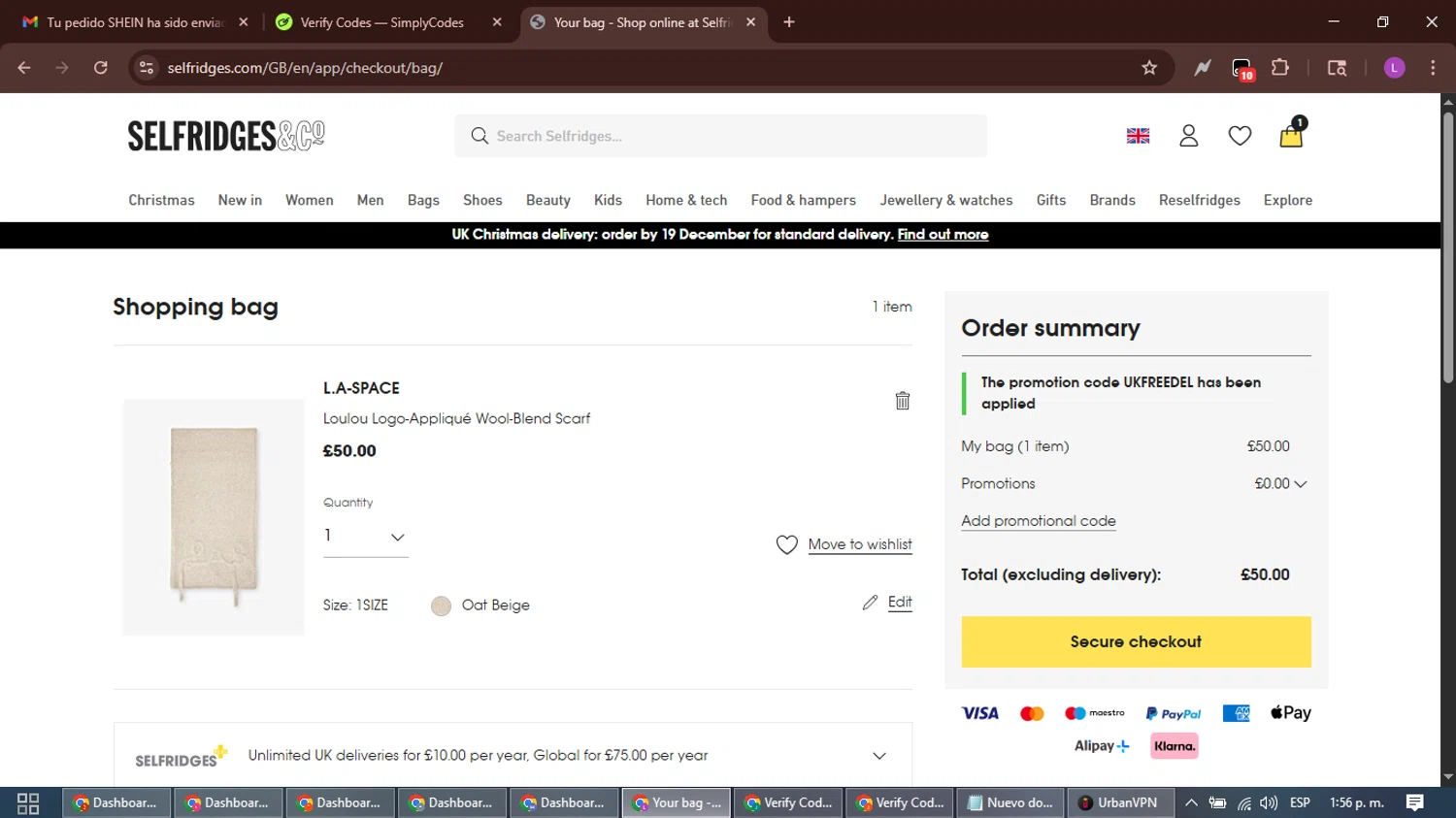Screen dimensions: 1456x818
Task: Delete the scarf using the trash icon
Action: click(x=903, y=401)
